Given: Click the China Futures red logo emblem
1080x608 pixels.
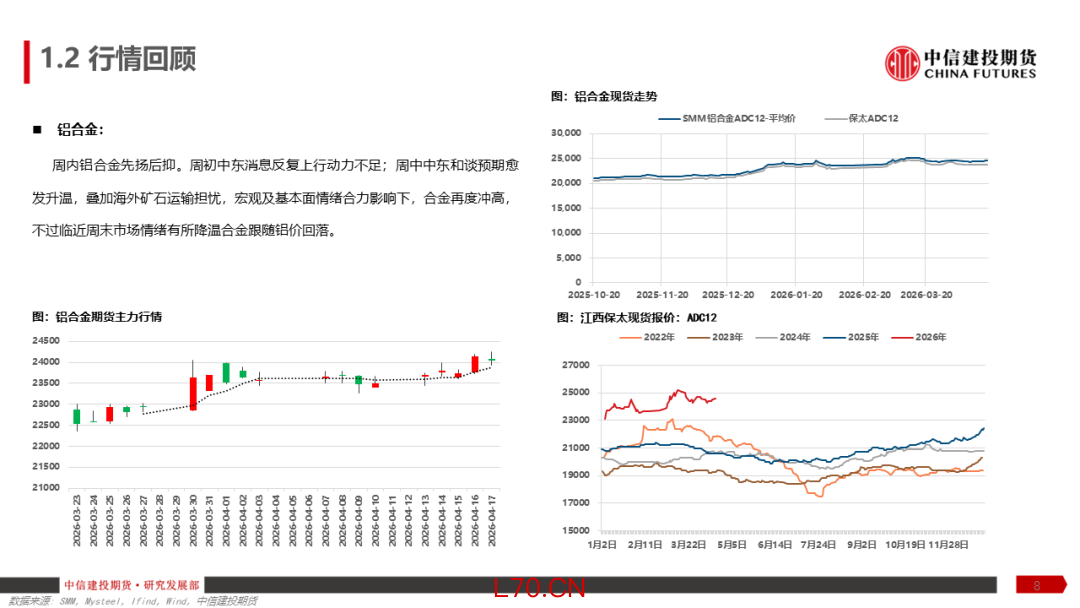Looking at the screenshot, I should pyautogui.click(x=902, y=63).
